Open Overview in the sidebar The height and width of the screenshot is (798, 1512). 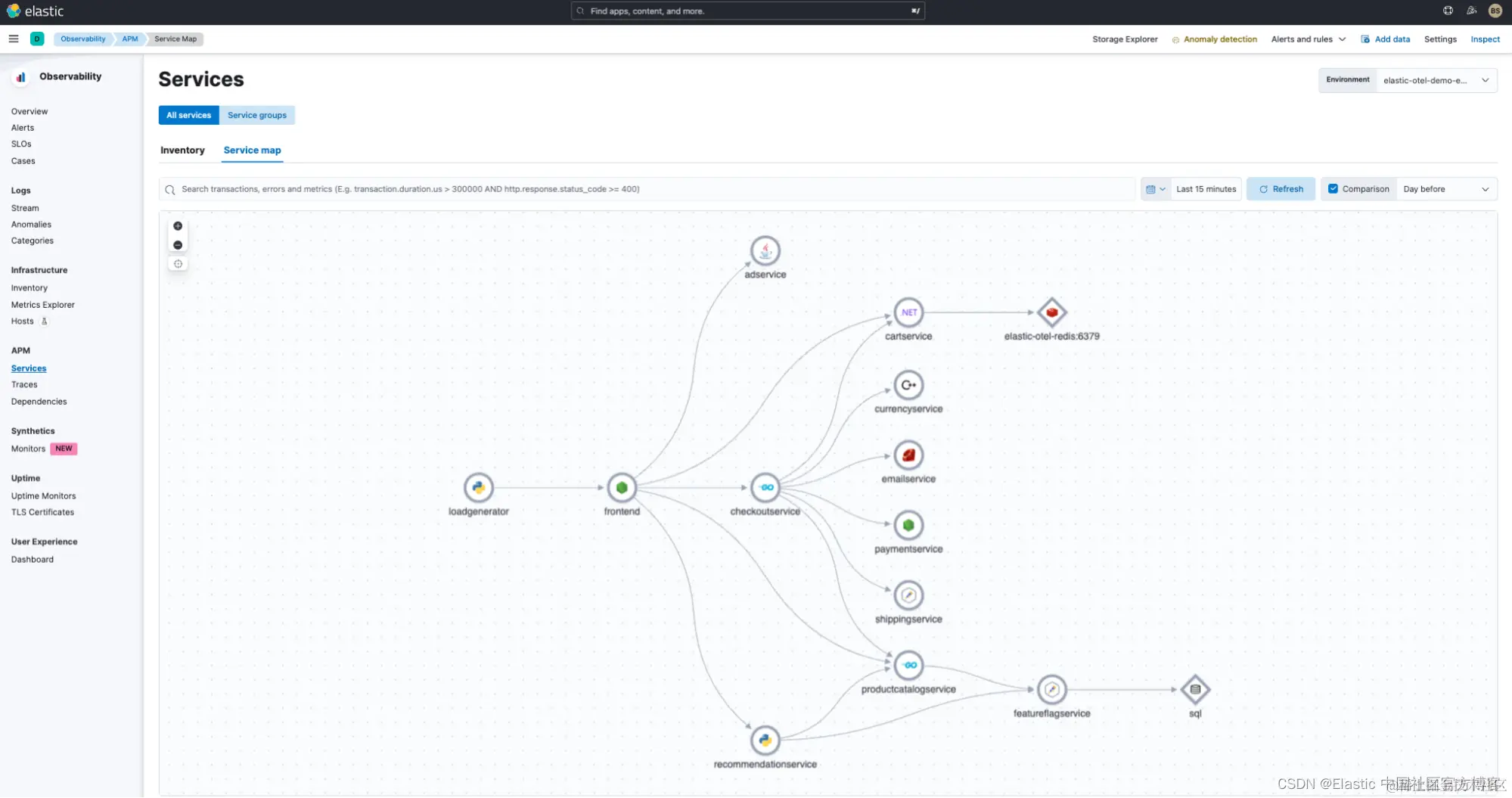[x=29, y=111]
